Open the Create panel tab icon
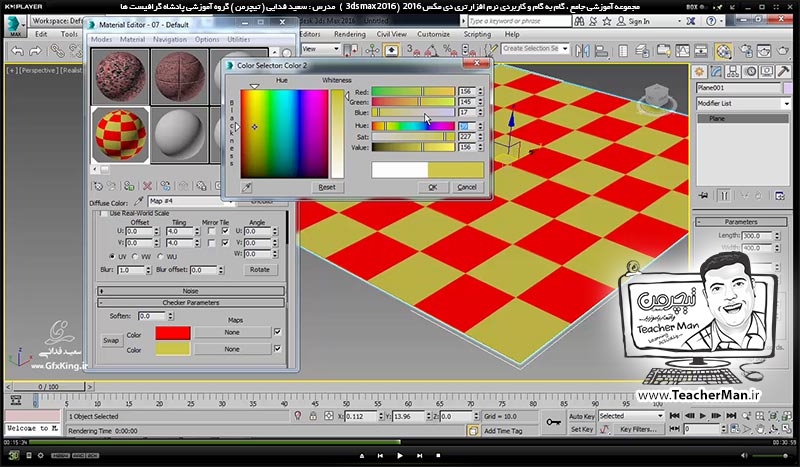 (699, 71)
